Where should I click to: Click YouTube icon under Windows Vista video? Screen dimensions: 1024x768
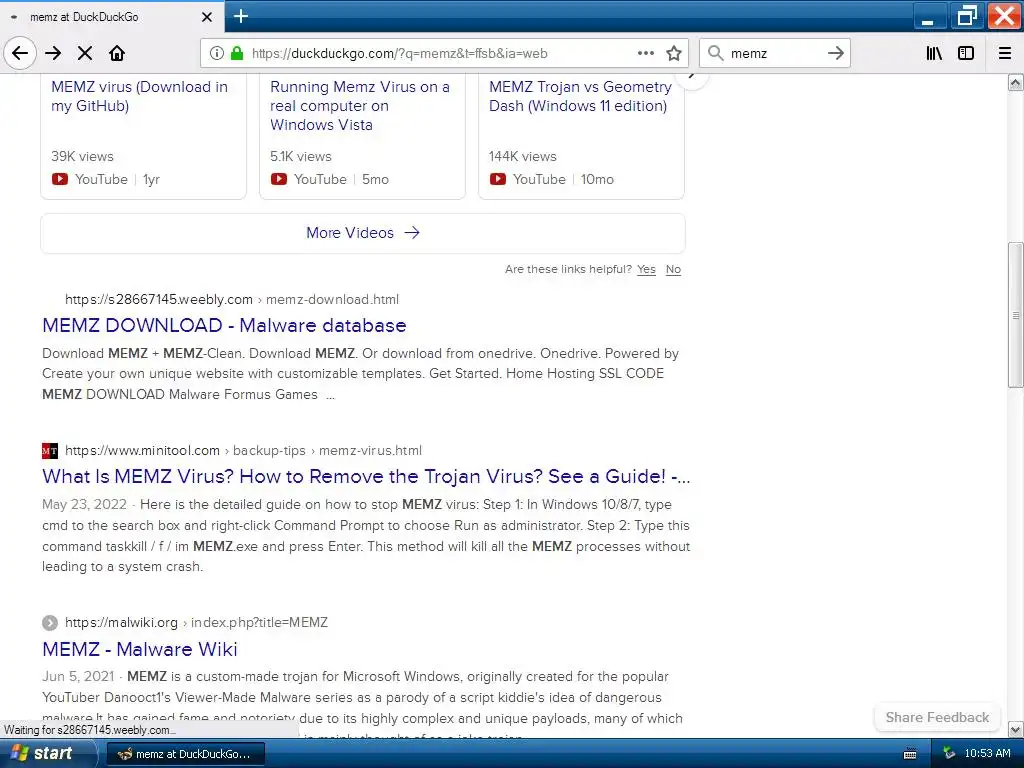coord(279,179)
